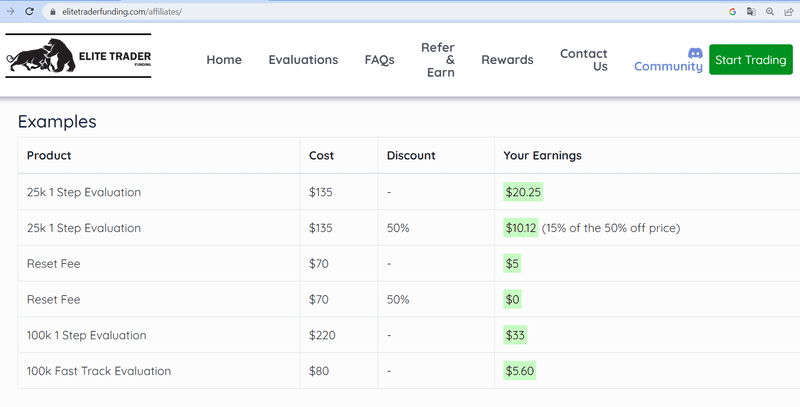Reload the page with the refresh icon
Screen dimensions: 800x407
point(30,11)
